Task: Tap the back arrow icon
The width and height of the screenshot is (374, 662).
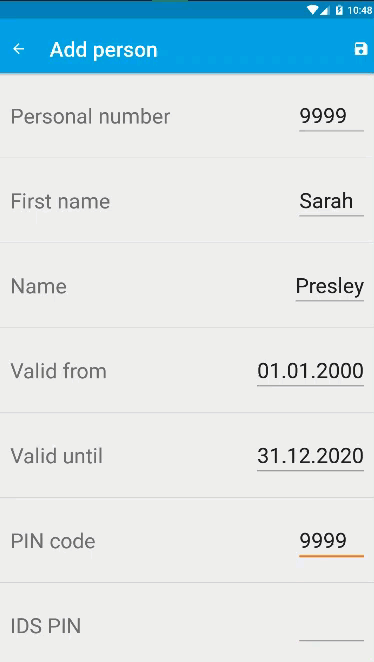Action: pyautogui.click(x=19, y=49)
